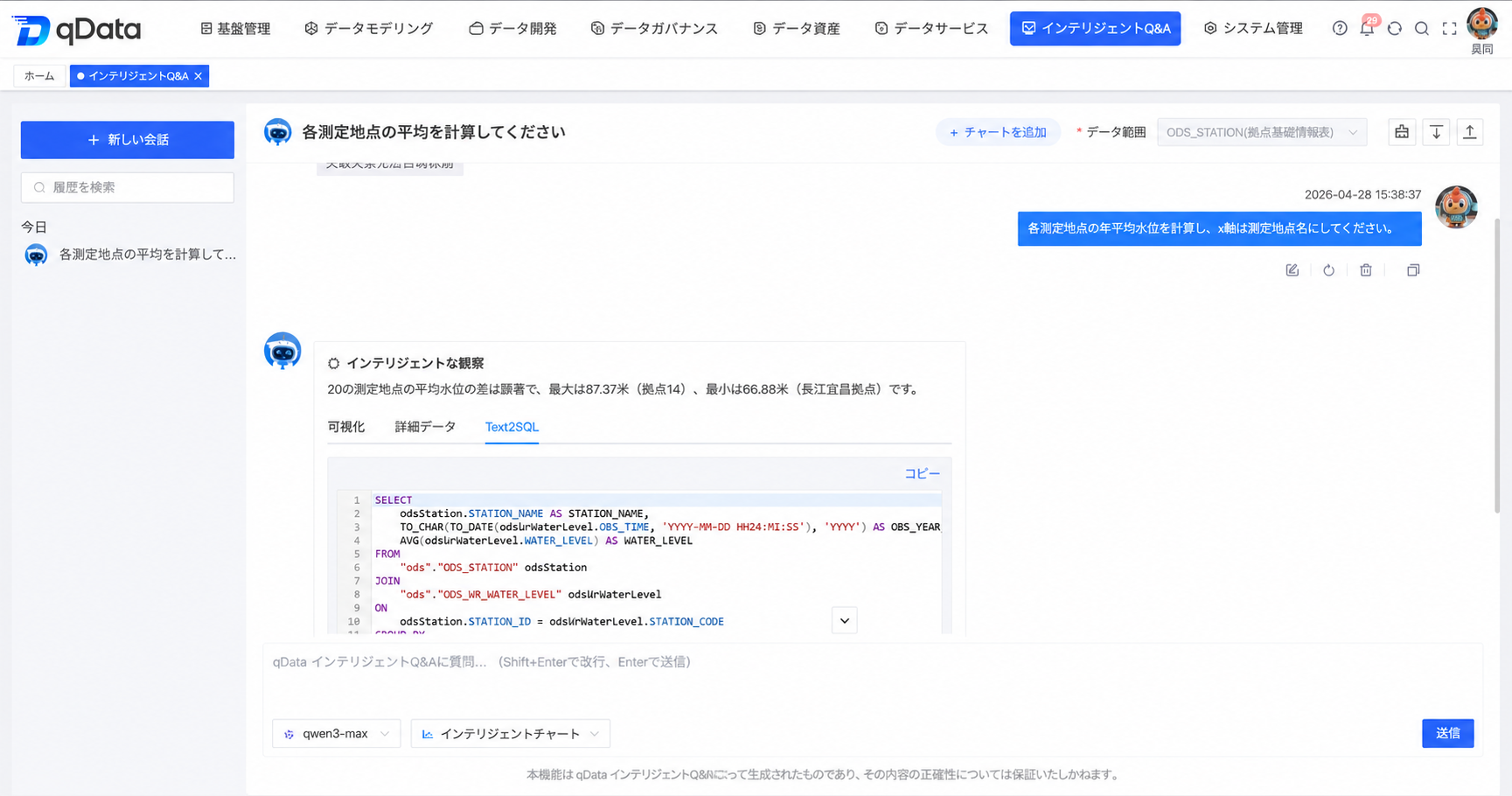This screenshot has width=1512, height=796.
Task: Open the user avatar at top right
Action: click(x=1482, y=24)
